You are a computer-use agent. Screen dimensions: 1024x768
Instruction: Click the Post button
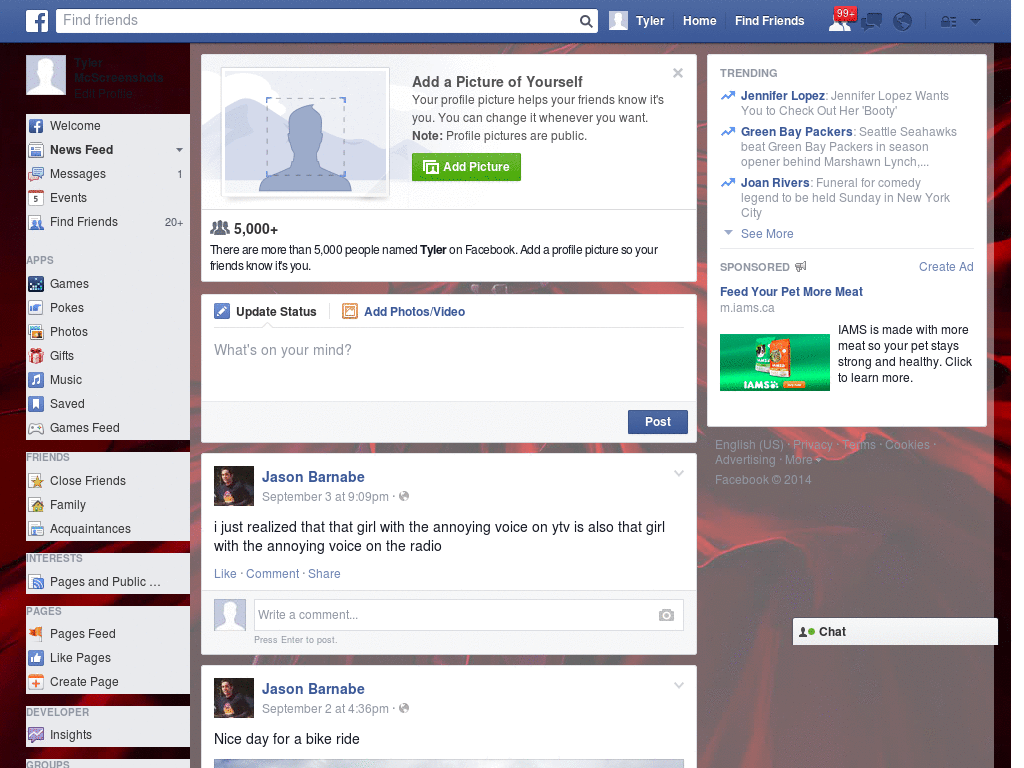coord(658,422)
